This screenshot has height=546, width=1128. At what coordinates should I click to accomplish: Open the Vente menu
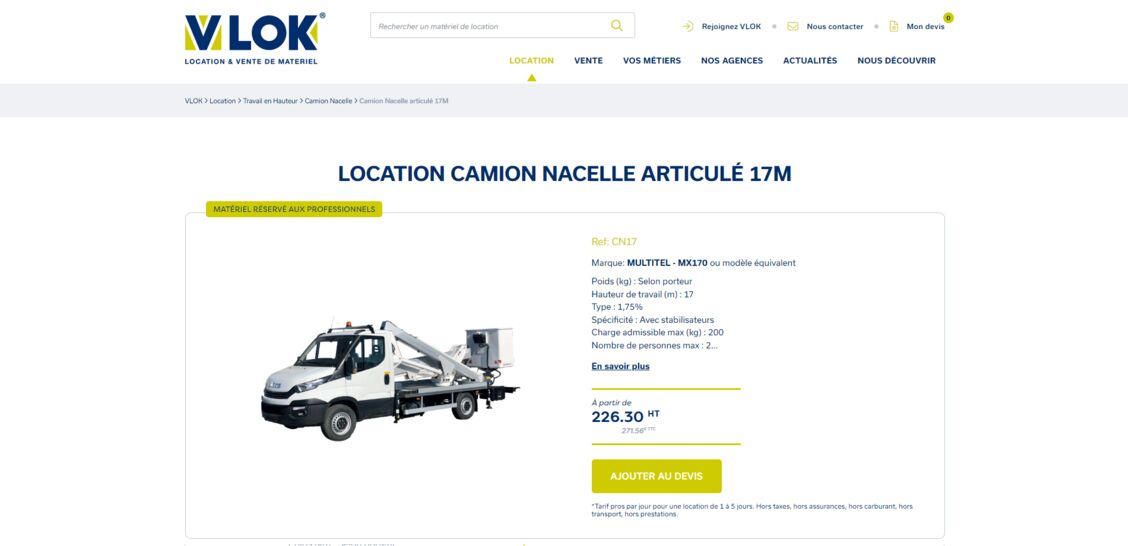tap(588, 60)
